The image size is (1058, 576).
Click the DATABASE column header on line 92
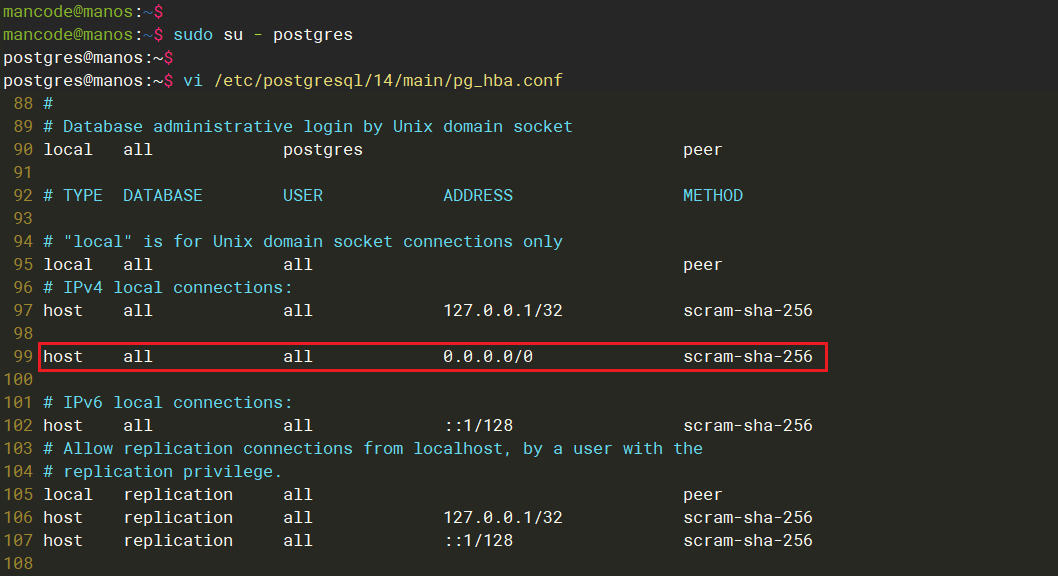tap(162, 196)
